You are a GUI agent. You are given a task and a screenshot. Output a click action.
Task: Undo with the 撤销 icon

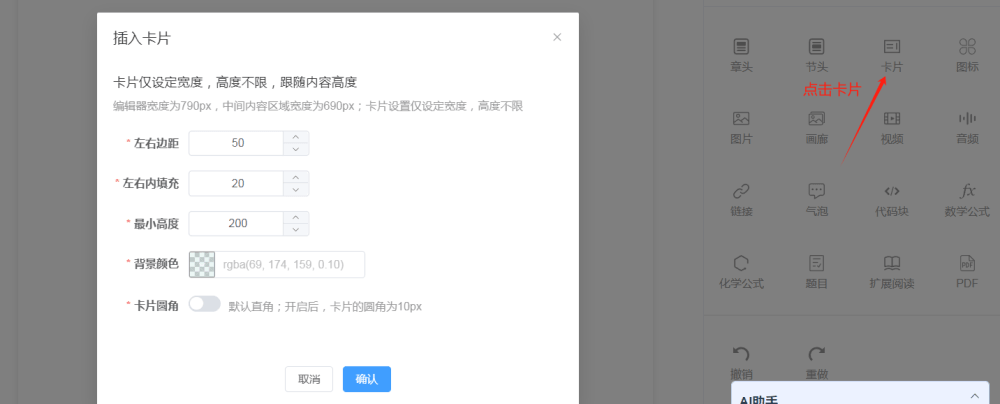740,354
